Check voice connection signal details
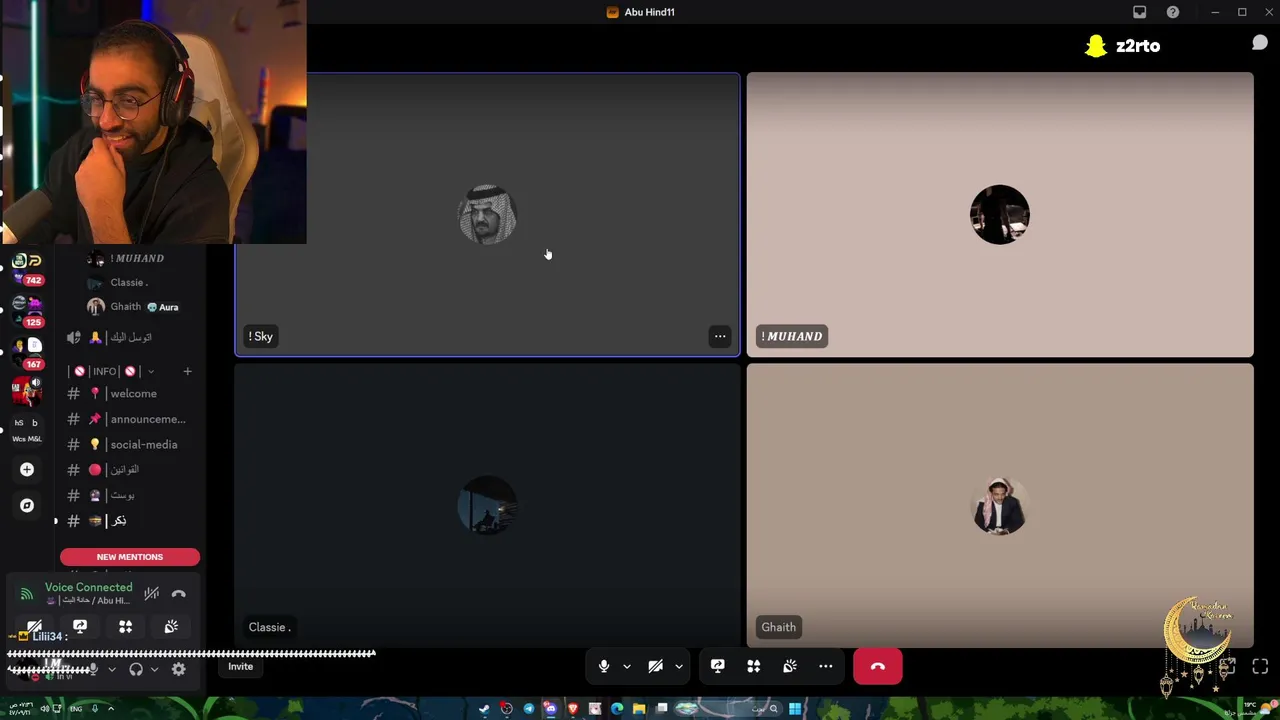The width and height of the screenshot is (1280, 720). (27, 594)
